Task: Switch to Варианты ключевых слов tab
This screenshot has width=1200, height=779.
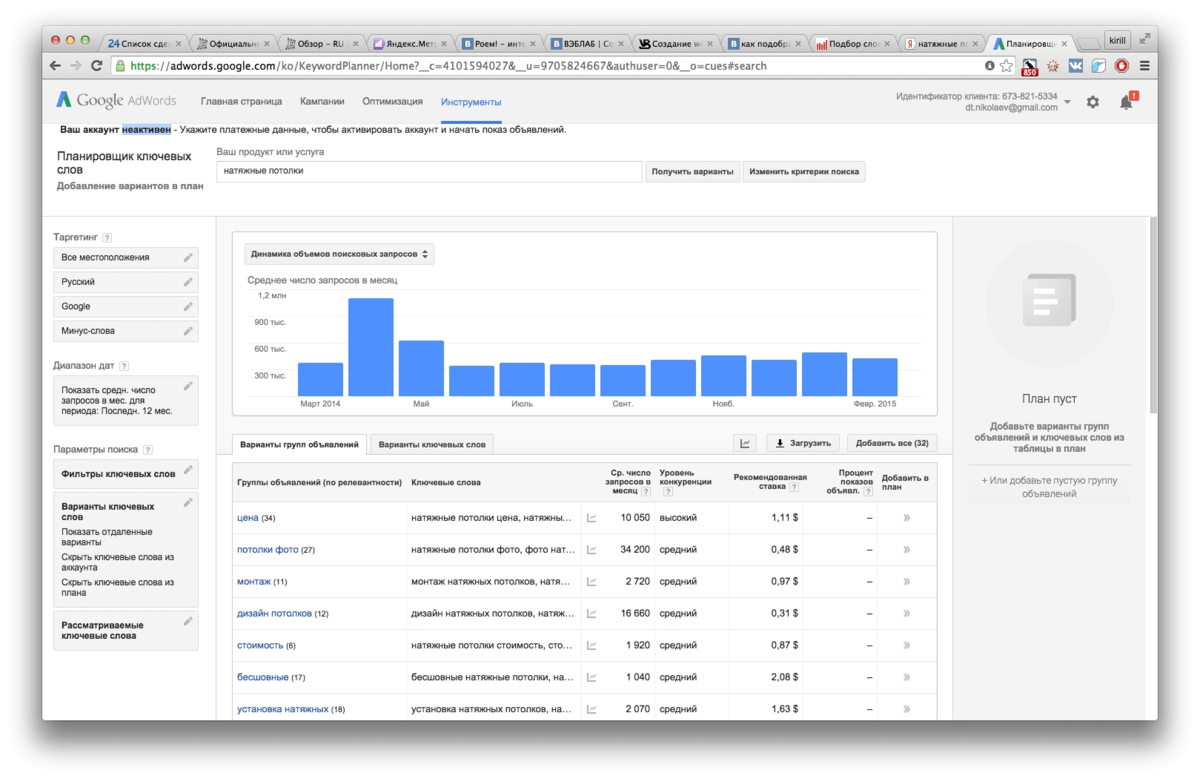Action: 432,444
